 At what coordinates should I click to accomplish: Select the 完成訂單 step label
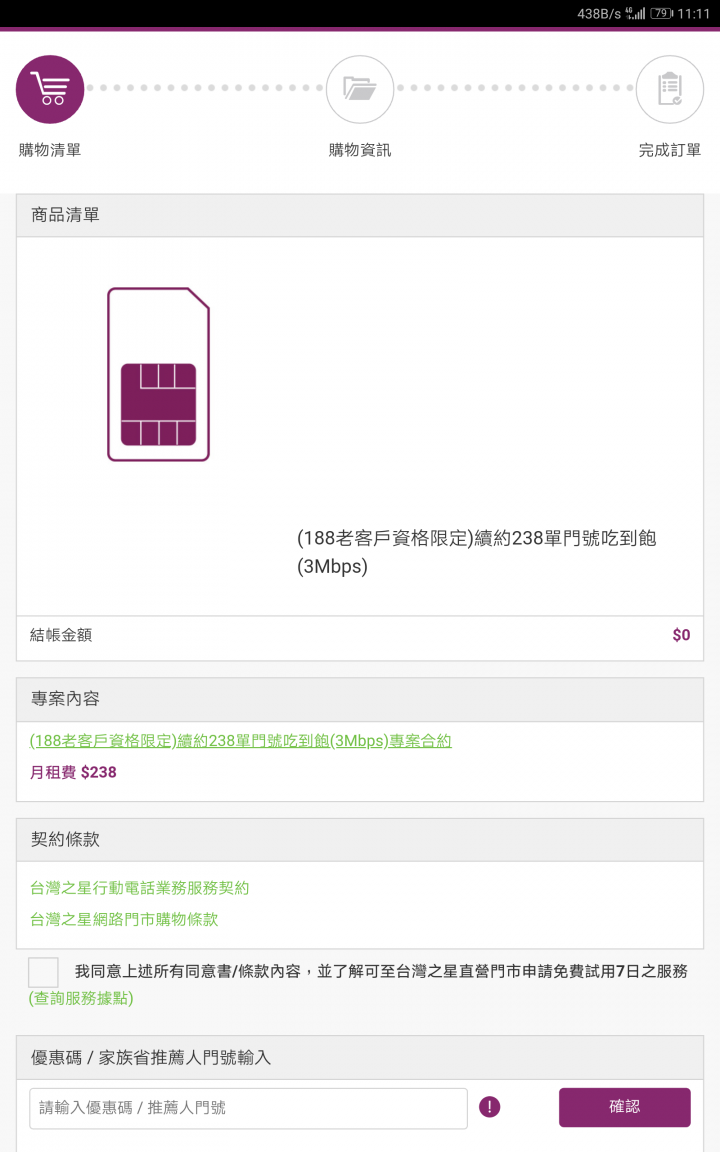[x=669, y=150]
